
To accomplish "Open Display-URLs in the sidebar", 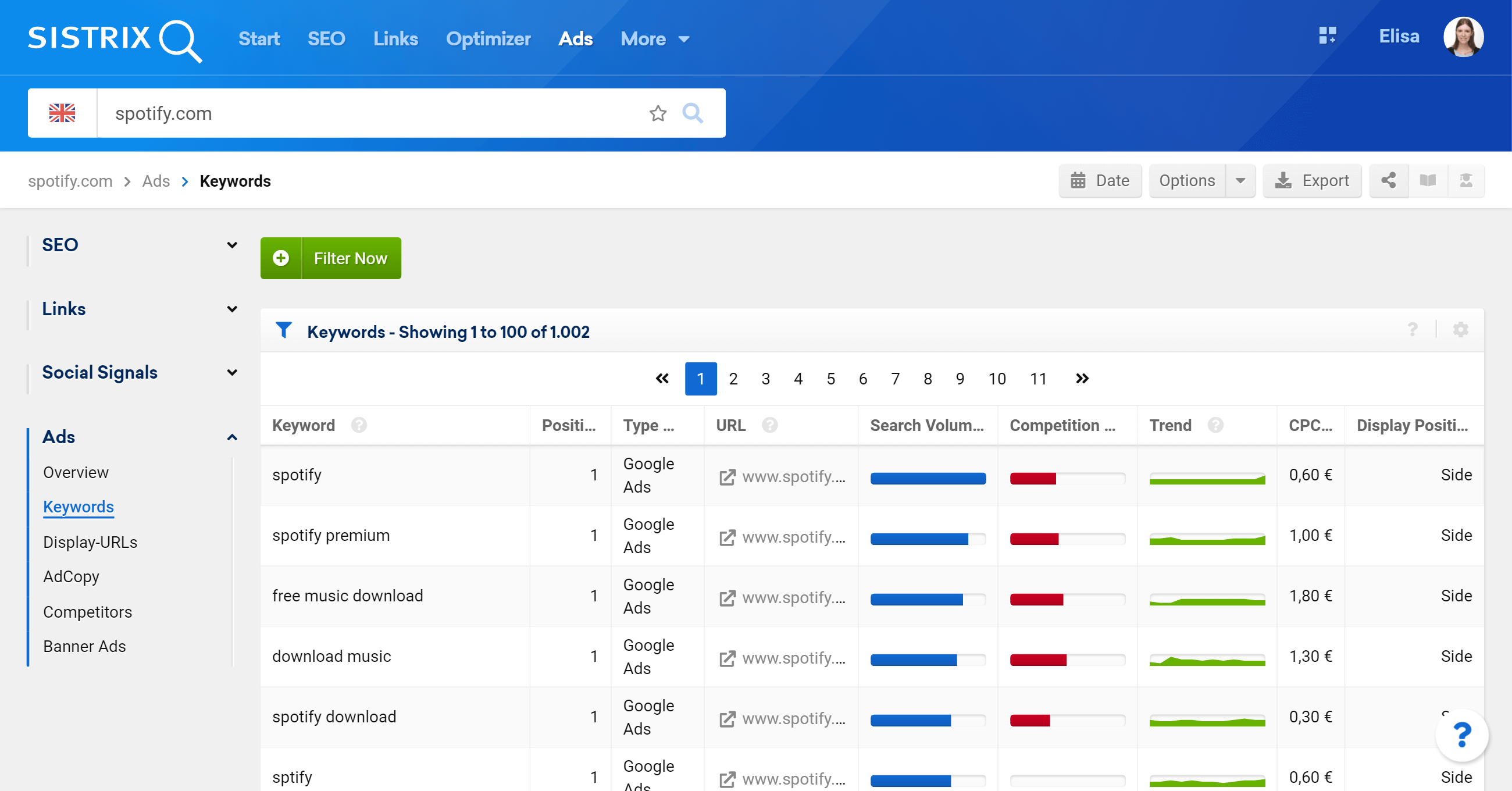I will [x=90, y=542].
